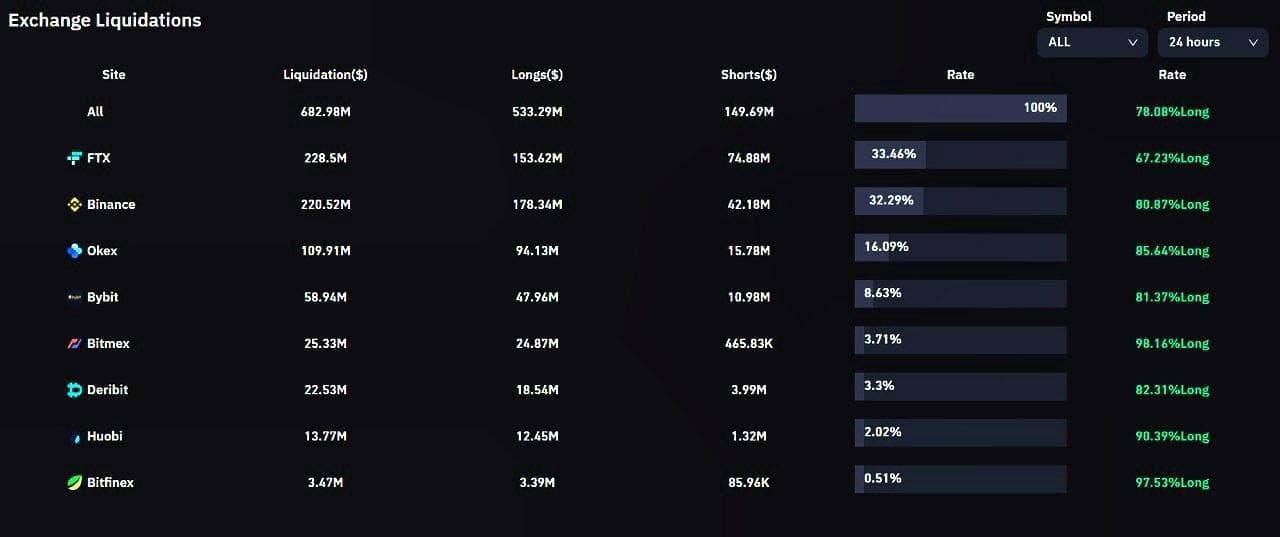Sort by the Shorts($) column header
Image resolution: width=1280 pixels, height=537 pixels.
tap(749, 75)
